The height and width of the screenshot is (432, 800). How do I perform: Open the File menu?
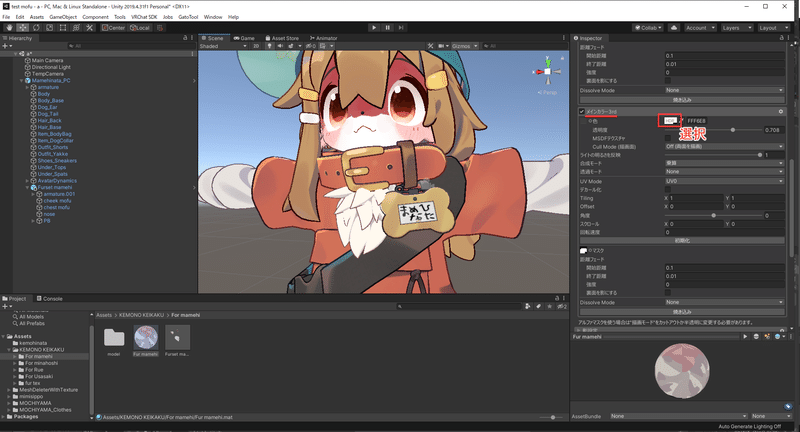click(x=6, y=17)
